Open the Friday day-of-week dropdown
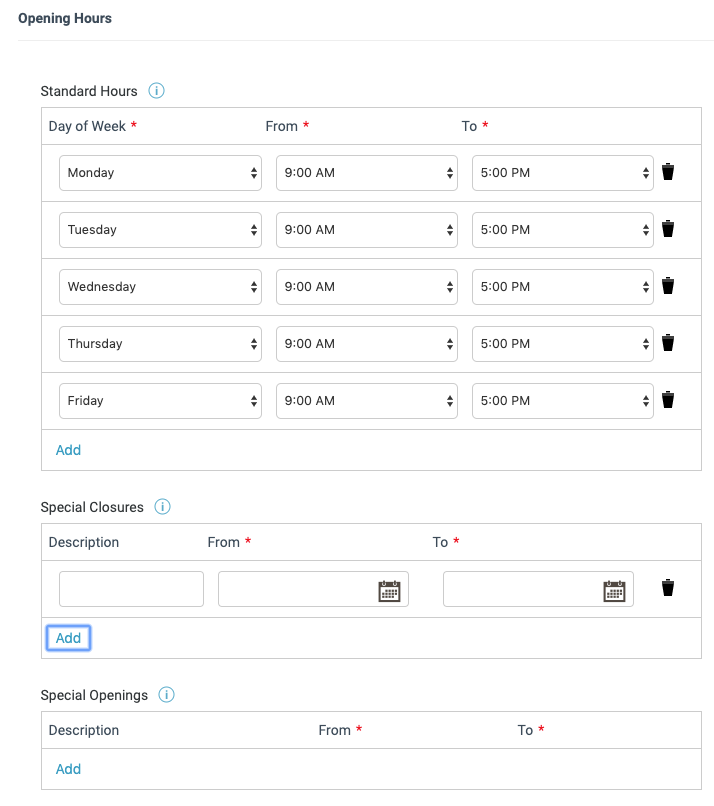Image resolution: width=714 pixels, height=806 pixels. click(160, 401)
